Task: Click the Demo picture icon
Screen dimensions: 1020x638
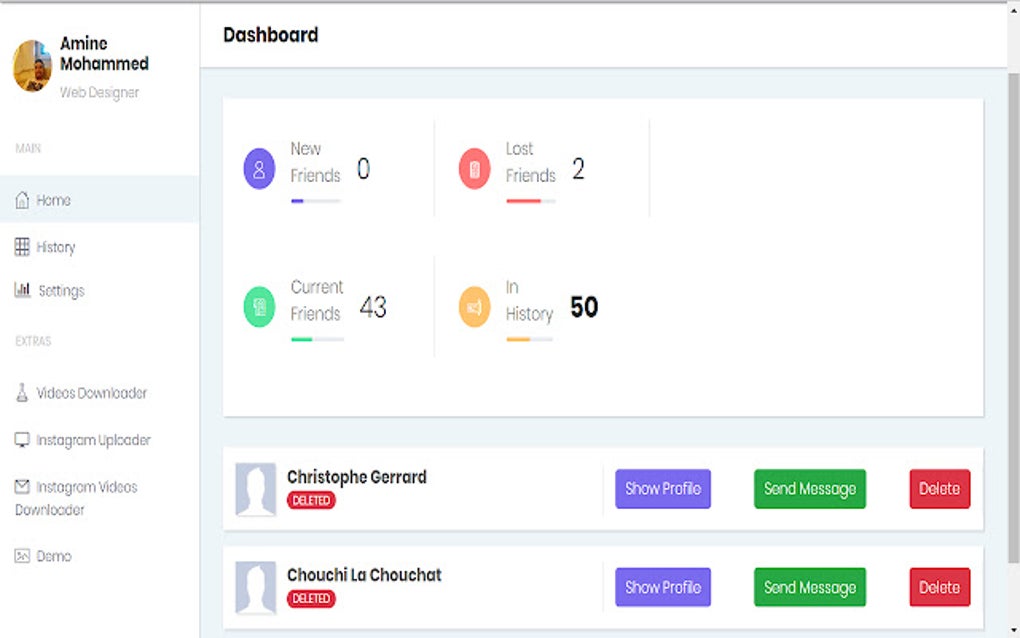Action: [22, 555]
